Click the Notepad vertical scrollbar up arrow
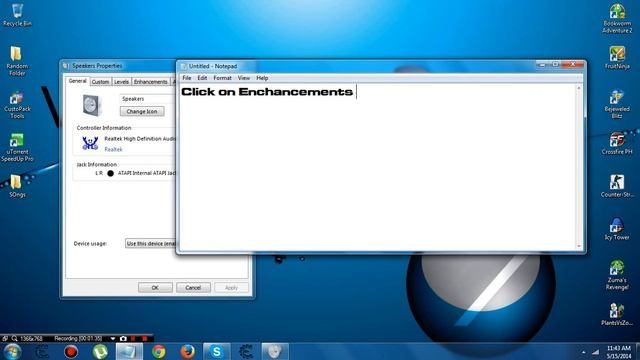Viewport: 640px width, 360px height. (579, 87)
